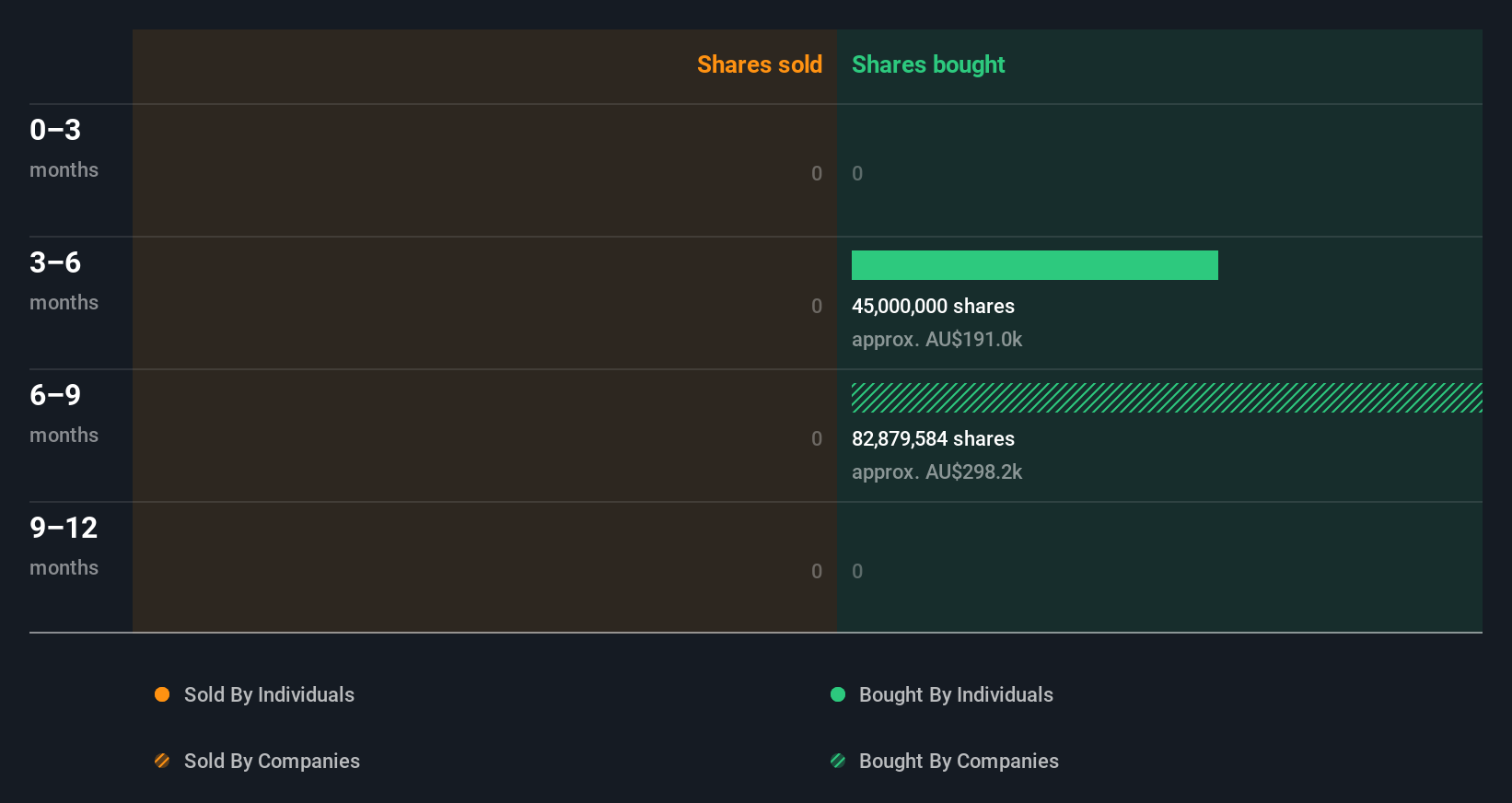Select the 3–6 months row label

pos(64,280)
